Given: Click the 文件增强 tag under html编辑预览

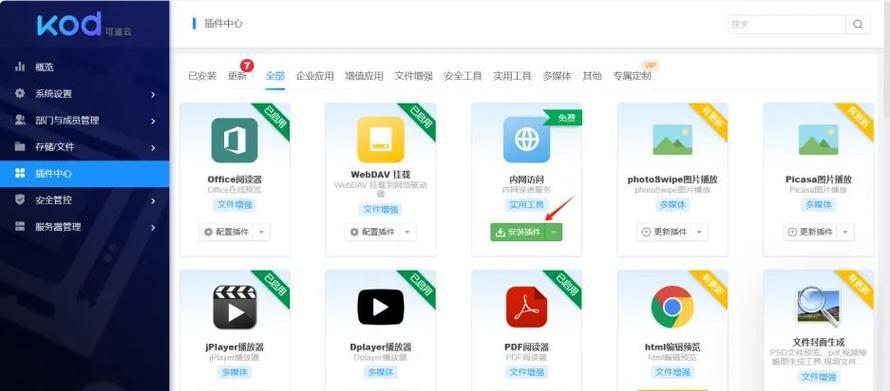Looking at the screenshot, I should click(x=672, y=372).
